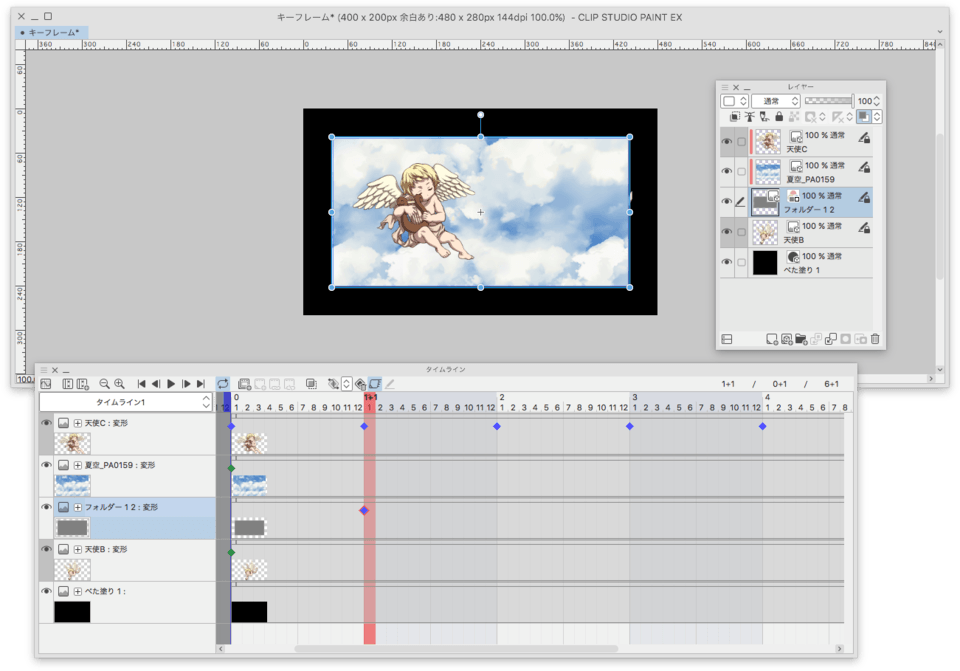Image resolution: width=960 pixels, height=671 pixels.
Task: Click the new animation folder icon
Action: coord(244,383)
